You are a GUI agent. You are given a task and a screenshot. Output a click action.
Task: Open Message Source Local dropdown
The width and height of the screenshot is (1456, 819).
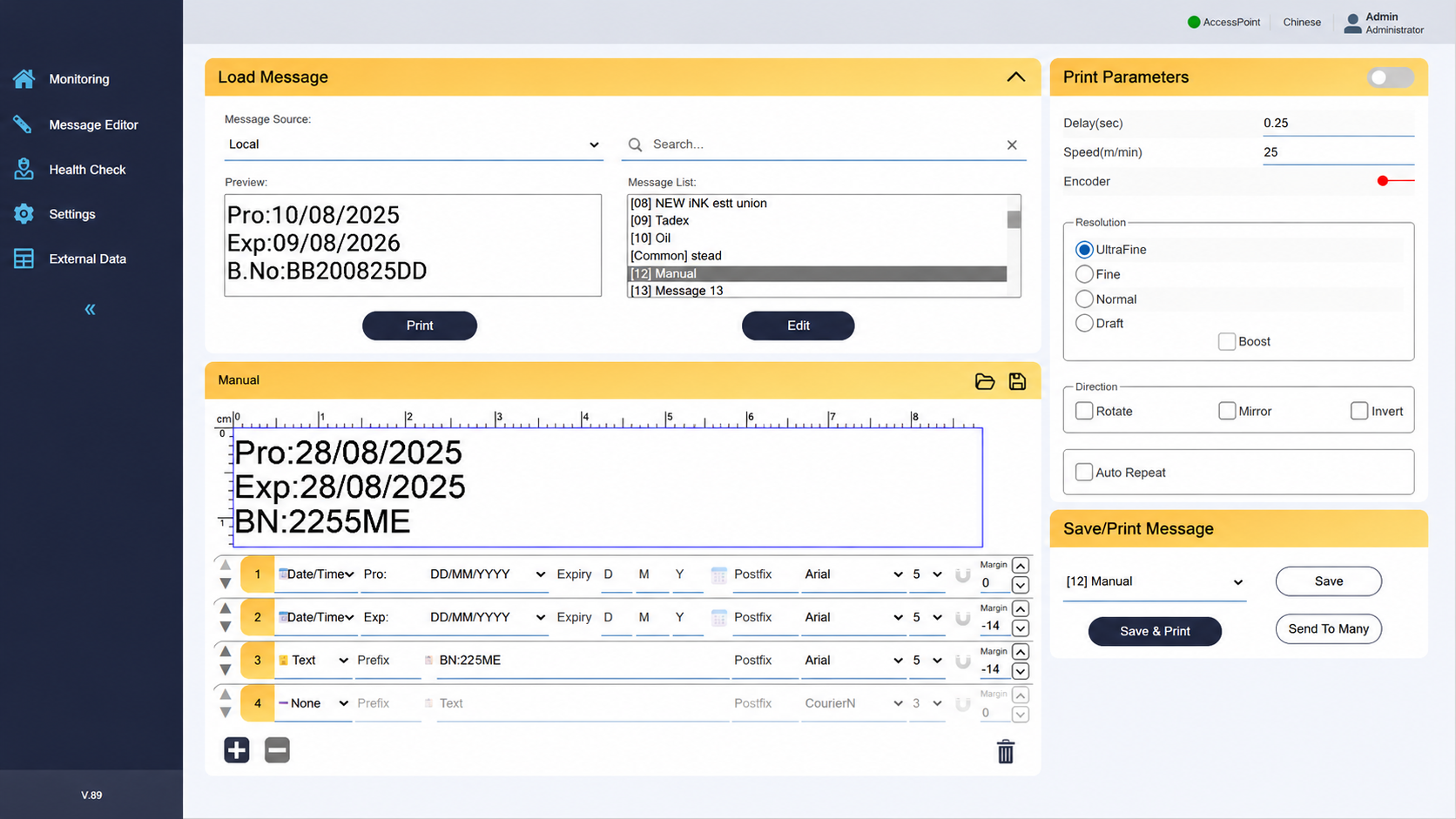(414, 144)
